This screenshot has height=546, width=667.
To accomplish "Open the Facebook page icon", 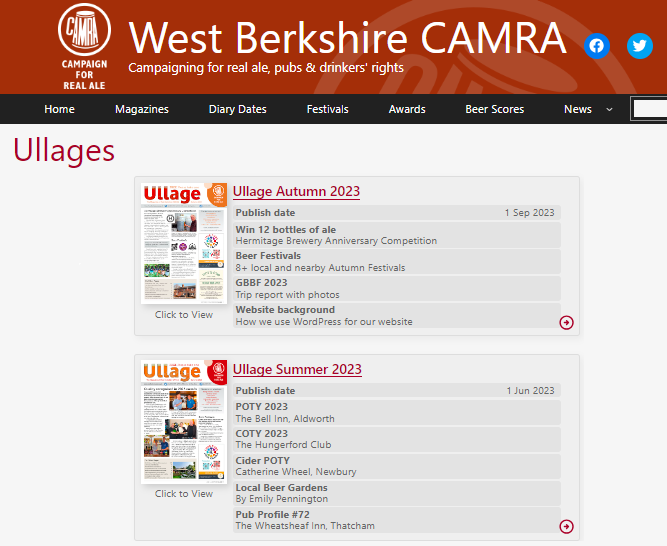I will click(596, 46).
